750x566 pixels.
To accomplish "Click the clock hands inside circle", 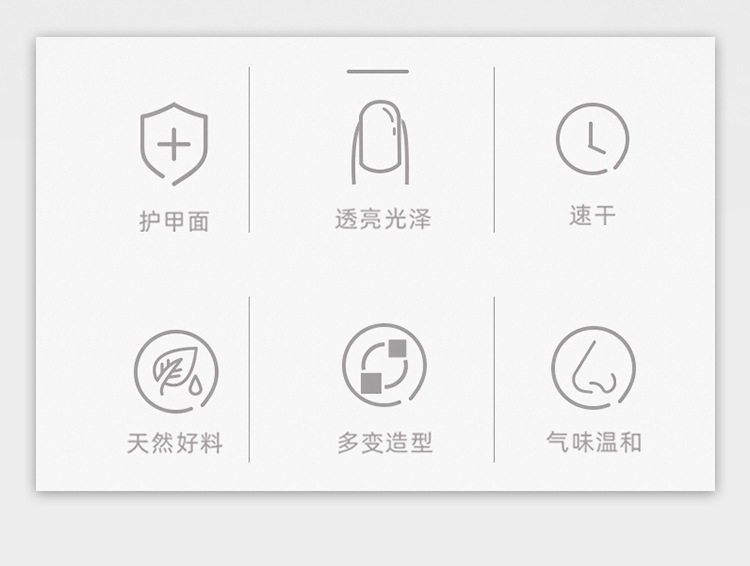I will tap(596, 138).
